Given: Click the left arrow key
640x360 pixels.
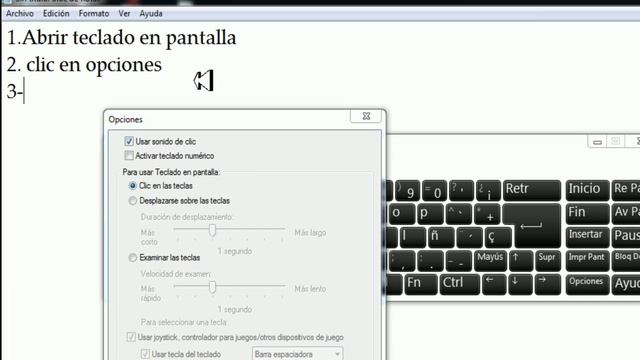Looking at the screenshot, I should click(x=494, y=284).
